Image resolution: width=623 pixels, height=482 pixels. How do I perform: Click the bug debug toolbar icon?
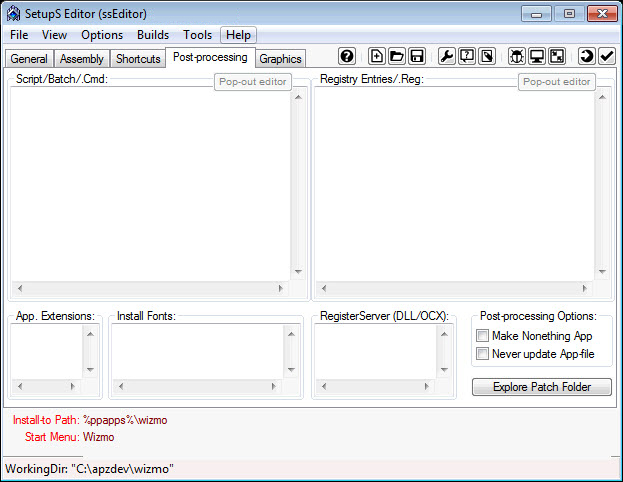point(517,56)
